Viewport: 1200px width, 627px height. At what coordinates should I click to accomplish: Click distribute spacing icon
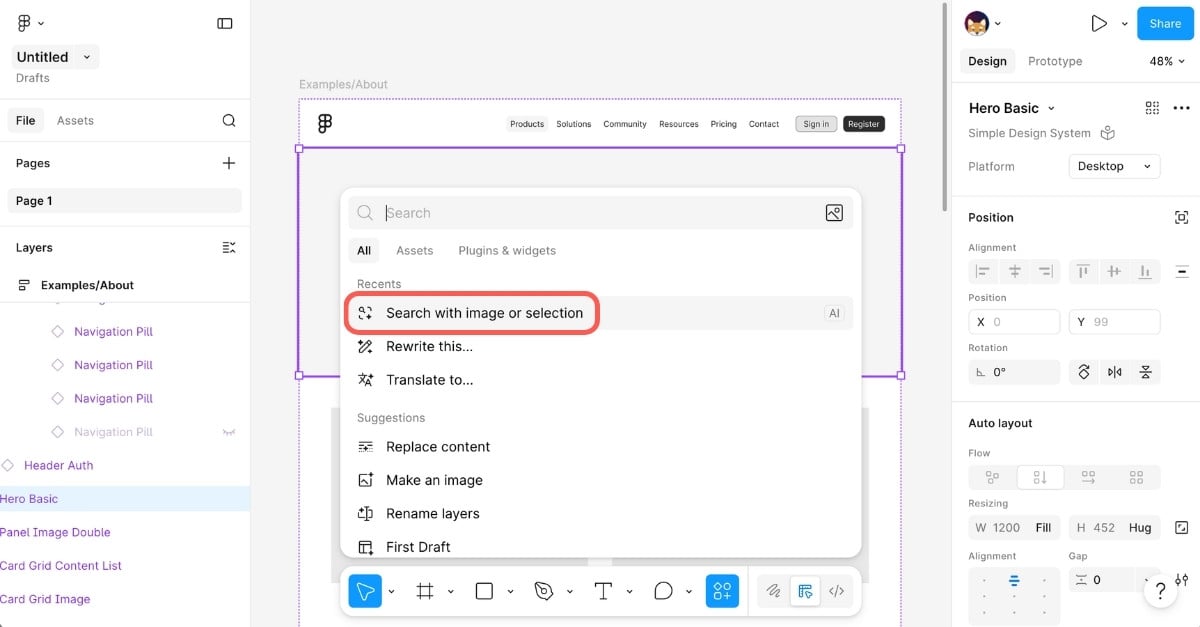coord(1181,271)
